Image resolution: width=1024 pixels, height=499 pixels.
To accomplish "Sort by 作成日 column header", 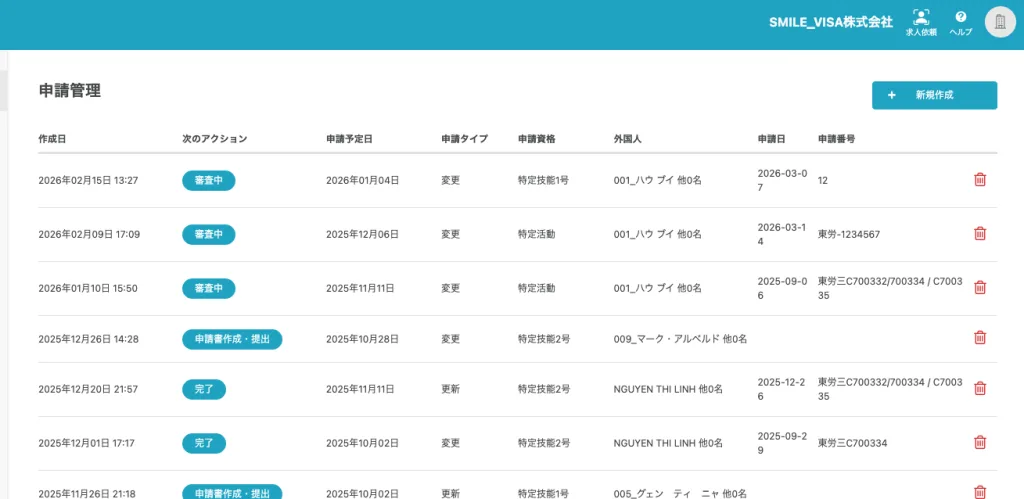I will pyautogui.click(x=52, y=138).
